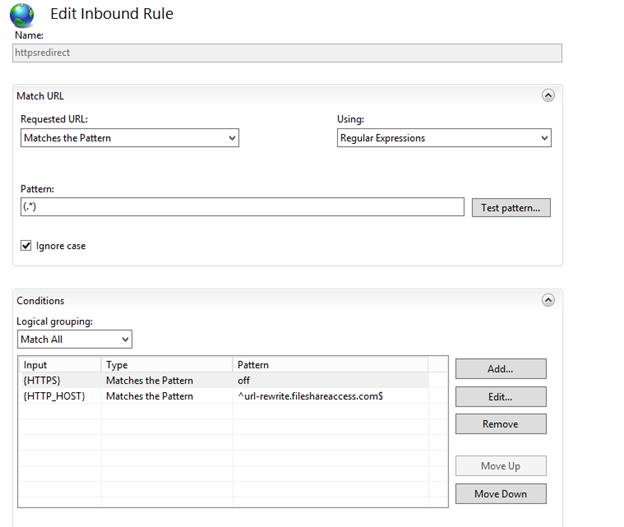This screenshot has width=624, height=527.
Task: Click the Move Up button
Action: (500, 466)
